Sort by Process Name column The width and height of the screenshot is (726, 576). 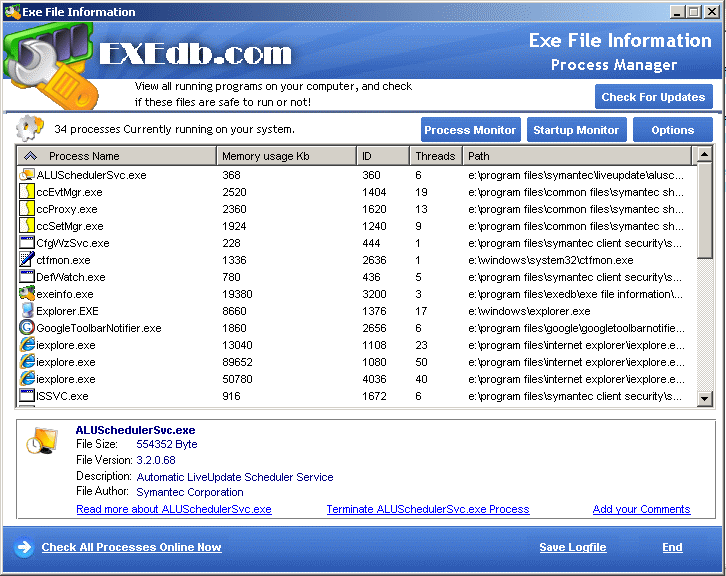pos(117,156)
